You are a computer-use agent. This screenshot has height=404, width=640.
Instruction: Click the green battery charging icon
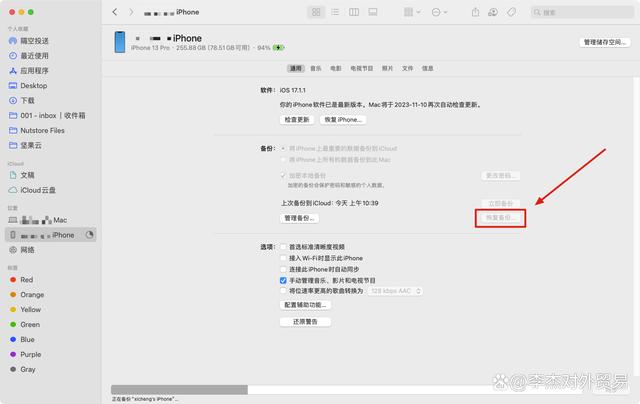(x=278, y=48)
